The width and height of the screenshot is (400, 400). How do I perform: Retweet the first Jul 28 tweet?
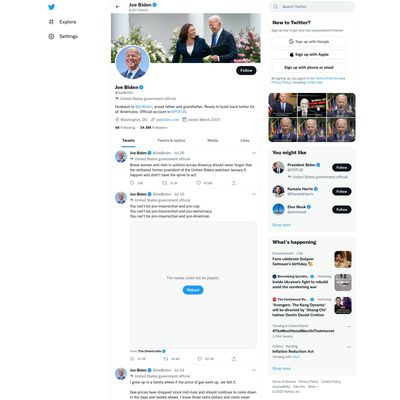coord(164,183)
